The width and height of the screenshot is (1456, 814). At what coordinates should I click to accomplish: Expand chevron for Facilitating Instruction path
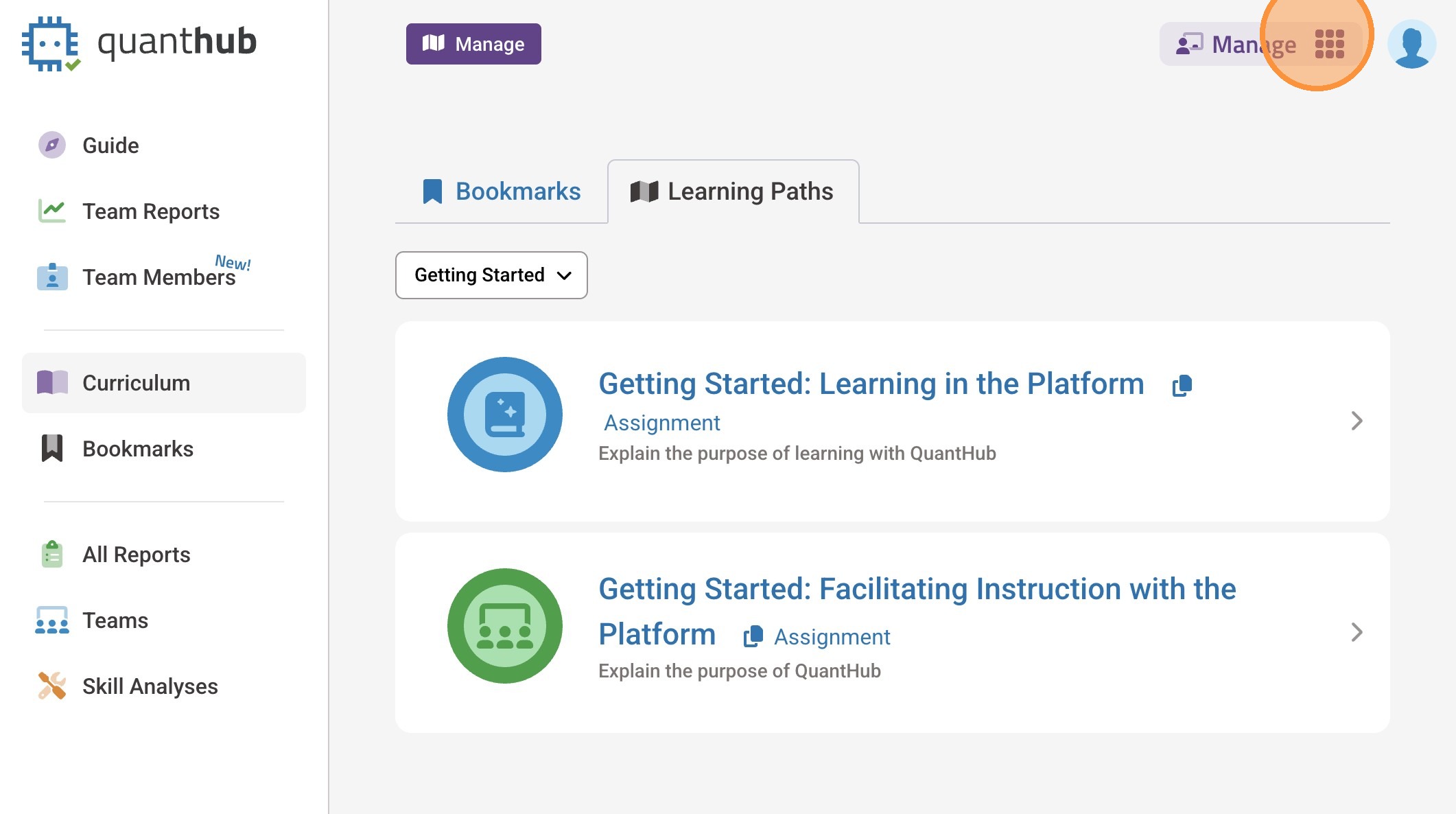click(1356, 632)
